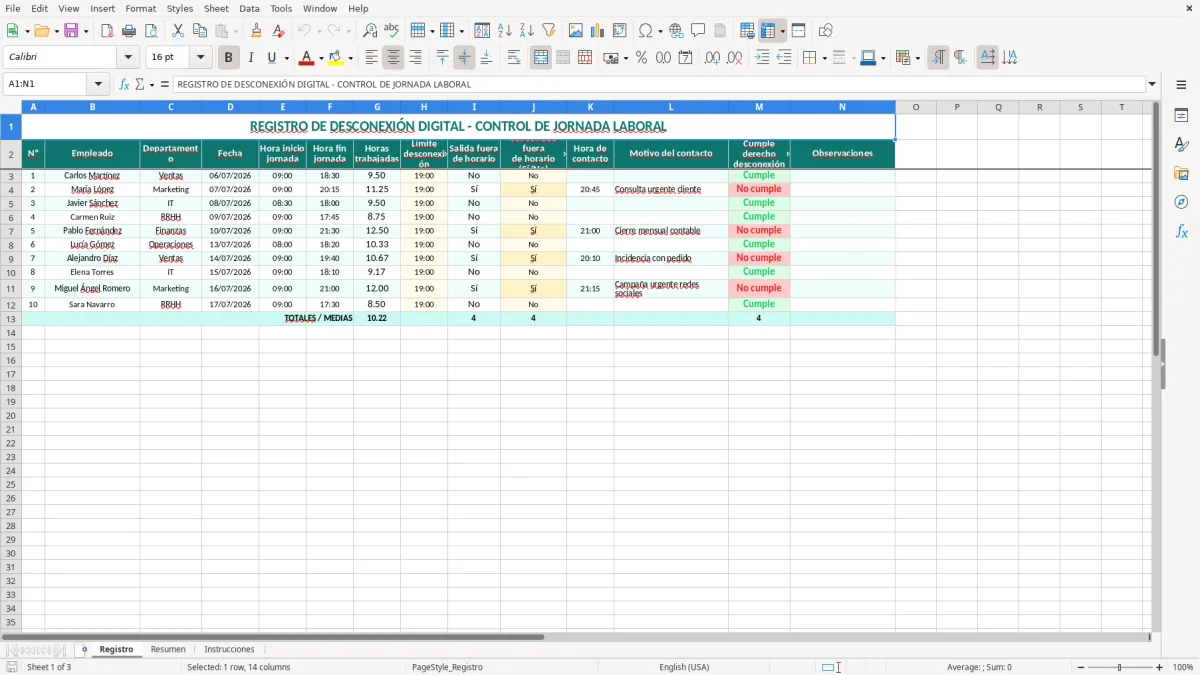This screenshot has width=1200, height=675.
Task: Click the Sidebar Settings menu button
Action: [1181, 85]
